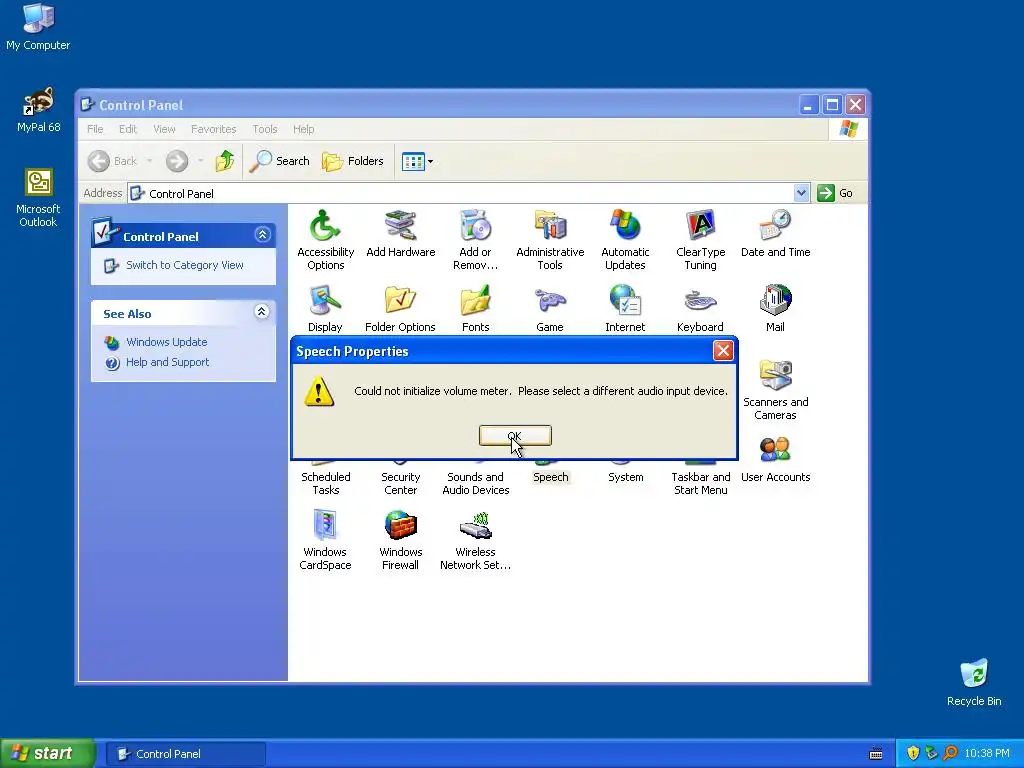
Task: Click the magnifier tray icon
Action: point(950,754)
